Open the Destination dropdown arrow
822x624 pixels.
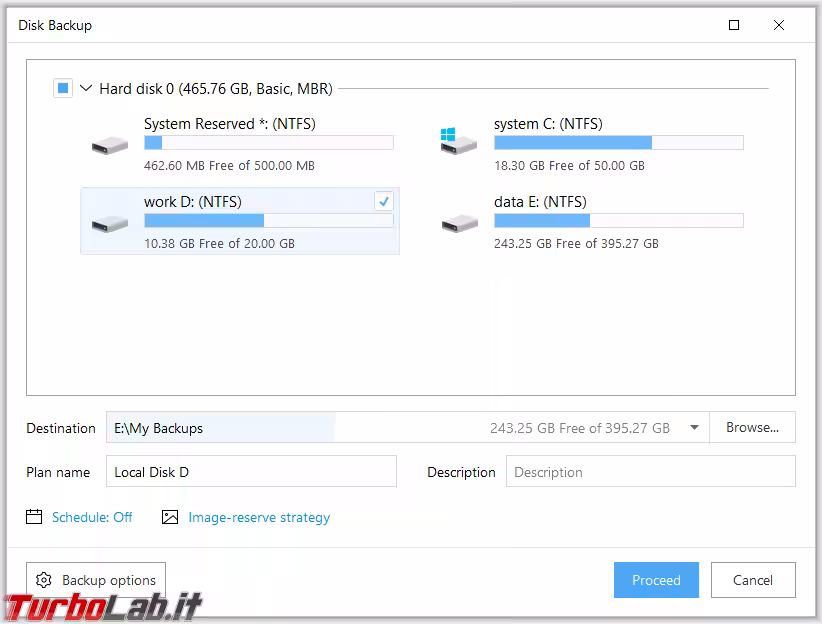point(694,428)
